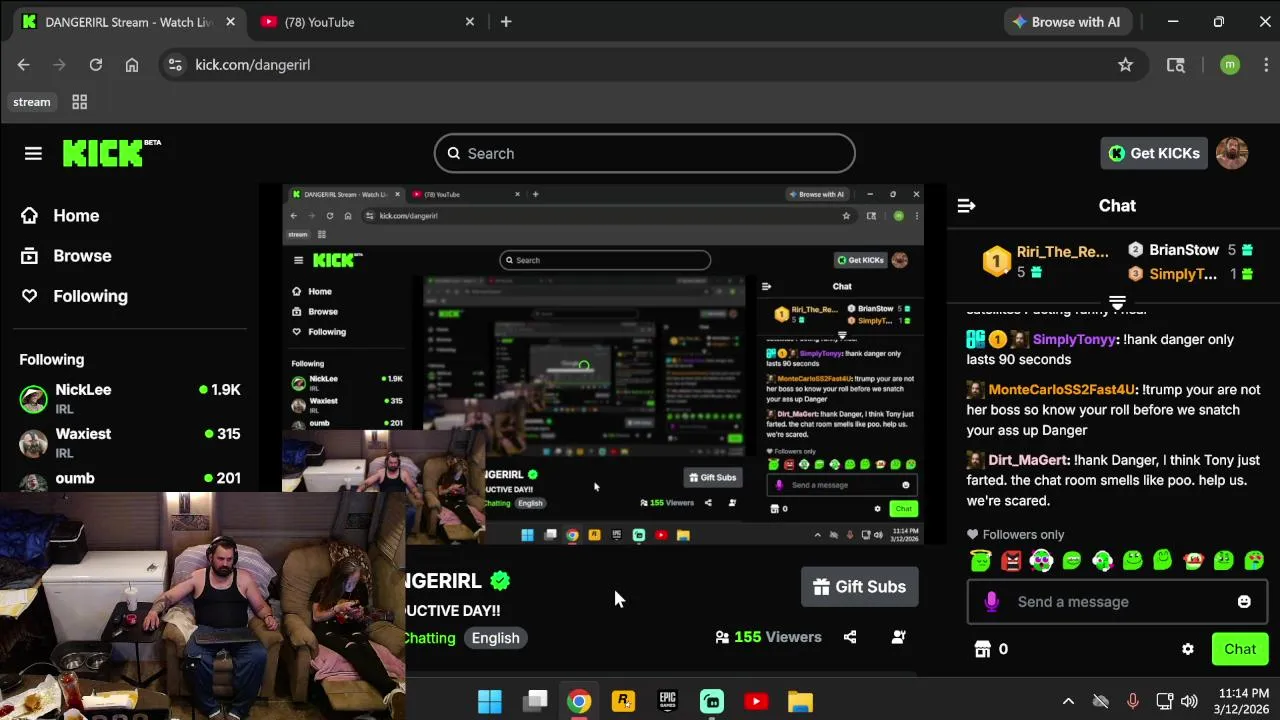Image resolution: width=1280 pixels, height=720 pixels.
Task: Insert the sixth smiling green emote
Action: (x=1132, y=561)
